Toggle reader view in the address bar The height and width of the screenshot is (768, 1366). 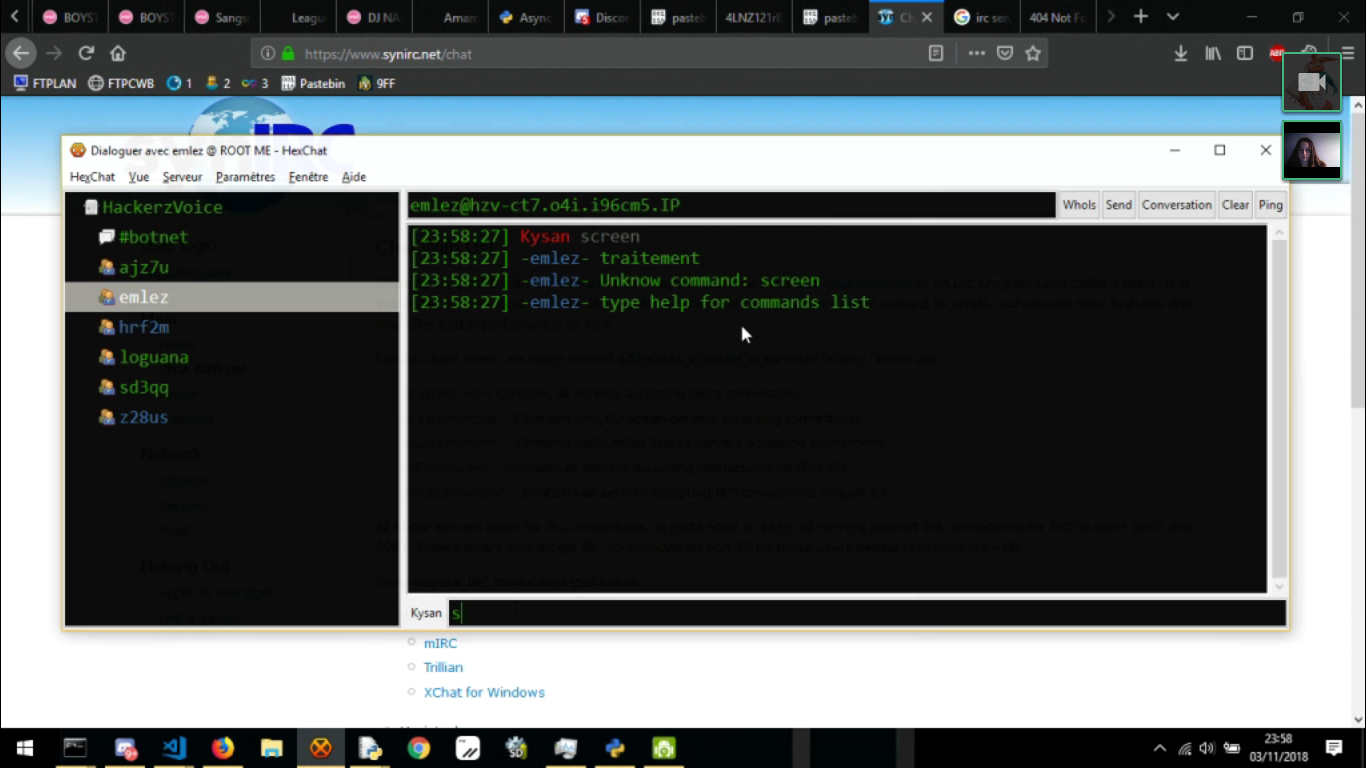[936, 54]
